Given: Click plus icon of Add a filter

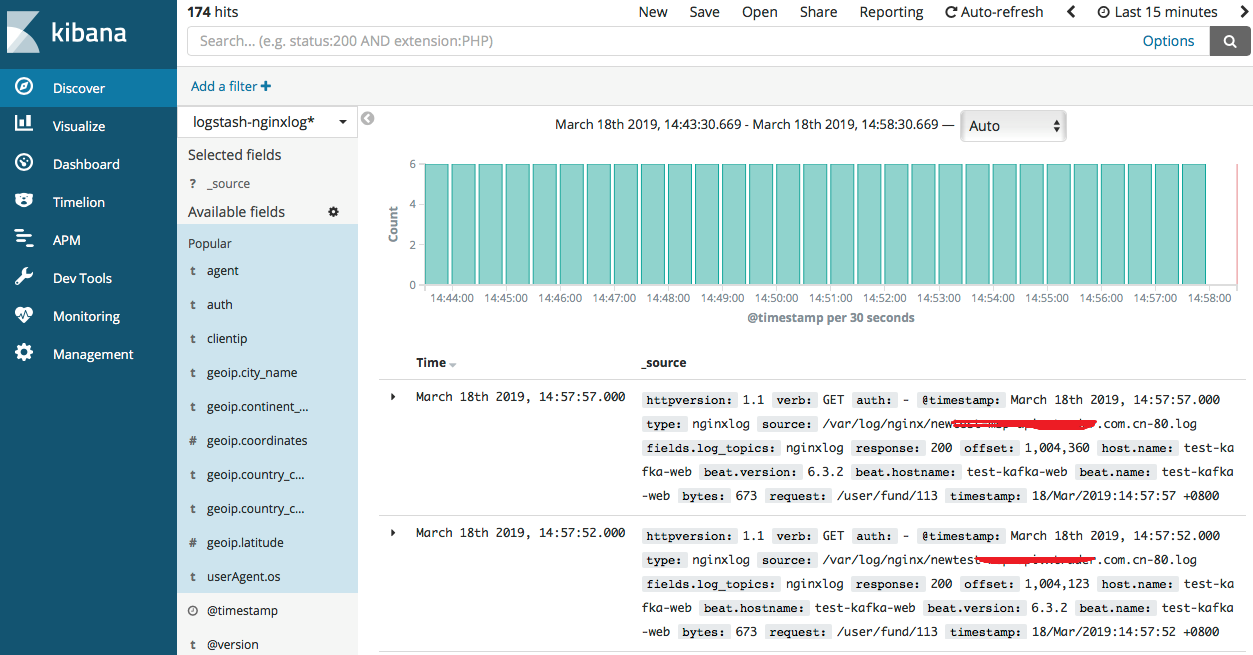Looking at the screenshot, I should pyautogui.click(x=266, y=86).
